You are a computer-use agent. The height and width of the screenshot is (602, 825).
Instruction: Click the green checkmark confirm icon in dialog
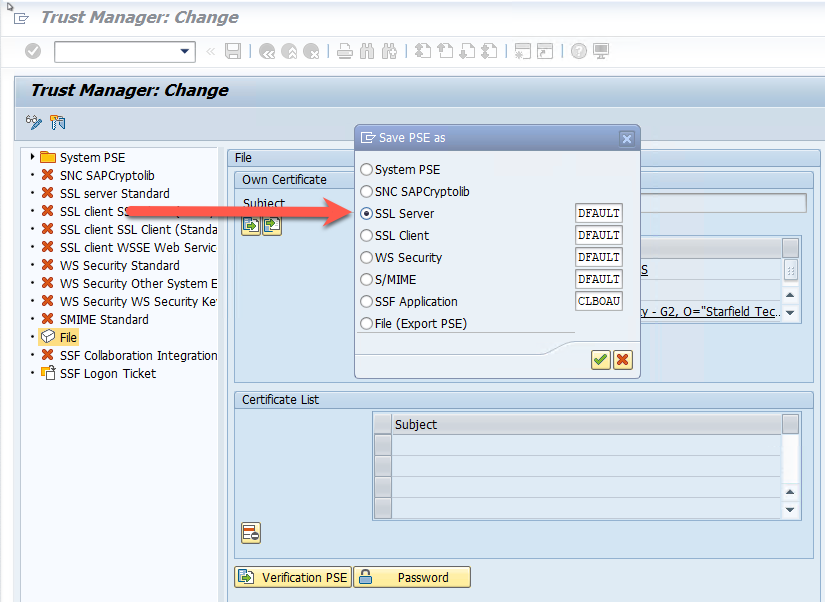pyautogui.click(x=600, y=360)
